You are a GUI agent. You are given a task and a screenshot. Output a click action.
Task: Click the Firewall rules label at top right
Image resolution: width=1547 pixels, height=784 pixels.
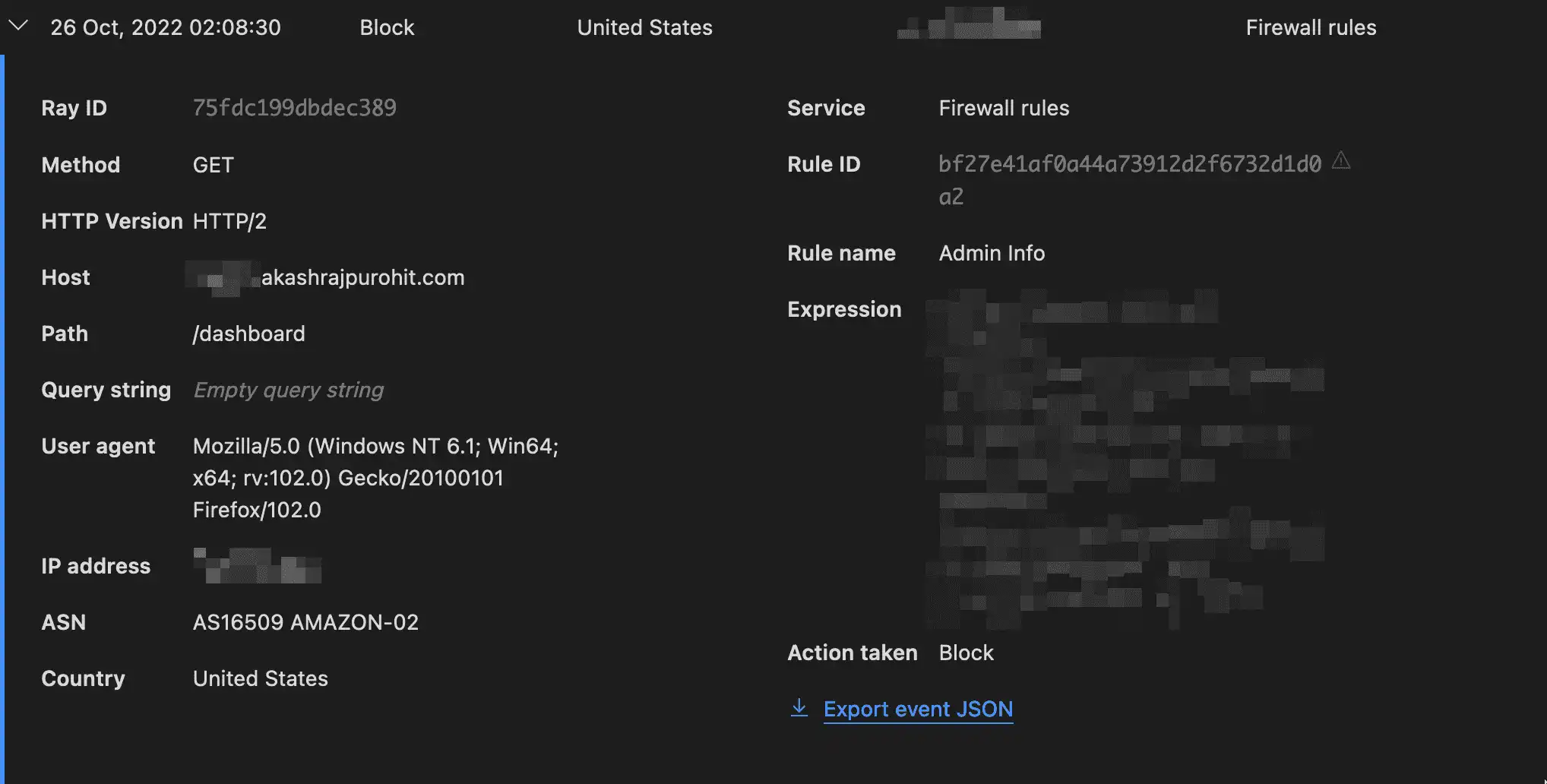(x=1310, y=27)
